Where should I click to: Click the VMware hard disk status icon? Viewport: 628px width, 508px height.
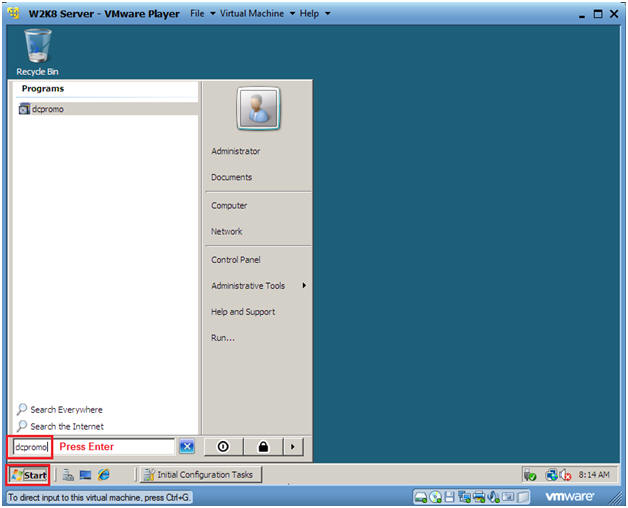pos(421,497)
